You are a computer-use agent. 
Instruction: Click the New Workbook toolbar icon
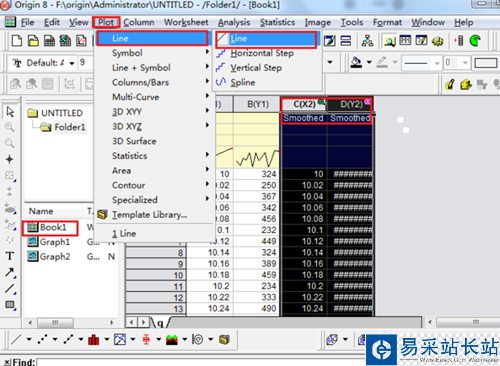click(49, 41)
